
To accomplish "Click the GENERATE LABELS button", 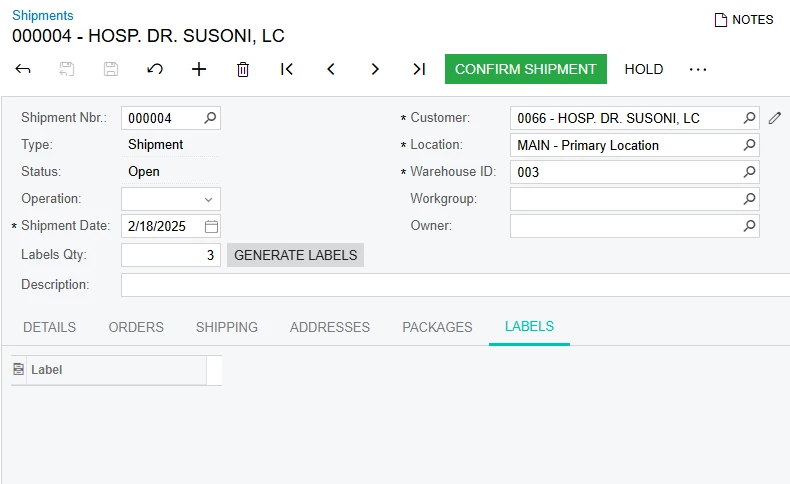I will (x=295, y=255).
